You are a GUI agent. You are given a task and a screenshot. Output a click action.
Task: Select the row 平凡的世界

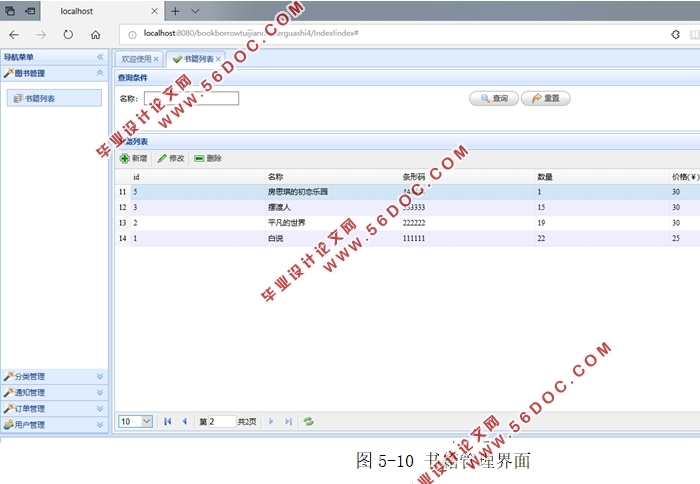[407, 223]
